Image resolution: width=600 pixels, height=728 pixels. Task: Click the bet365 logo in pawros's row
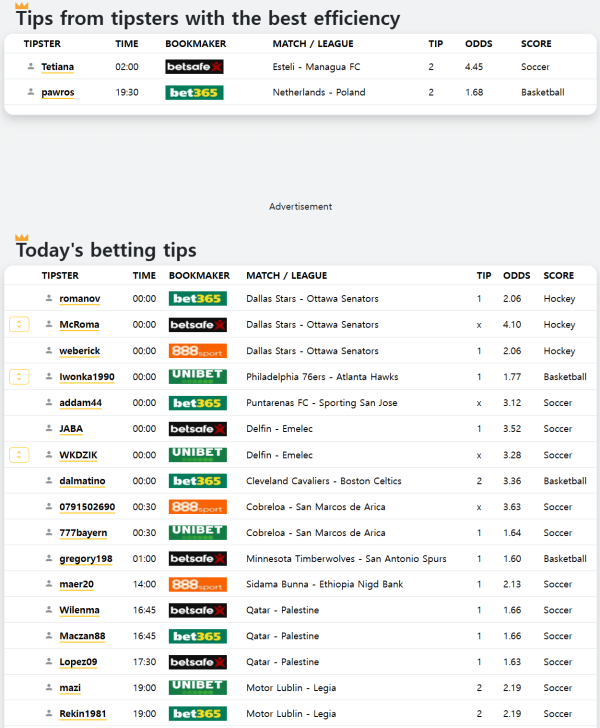(194, 92)
